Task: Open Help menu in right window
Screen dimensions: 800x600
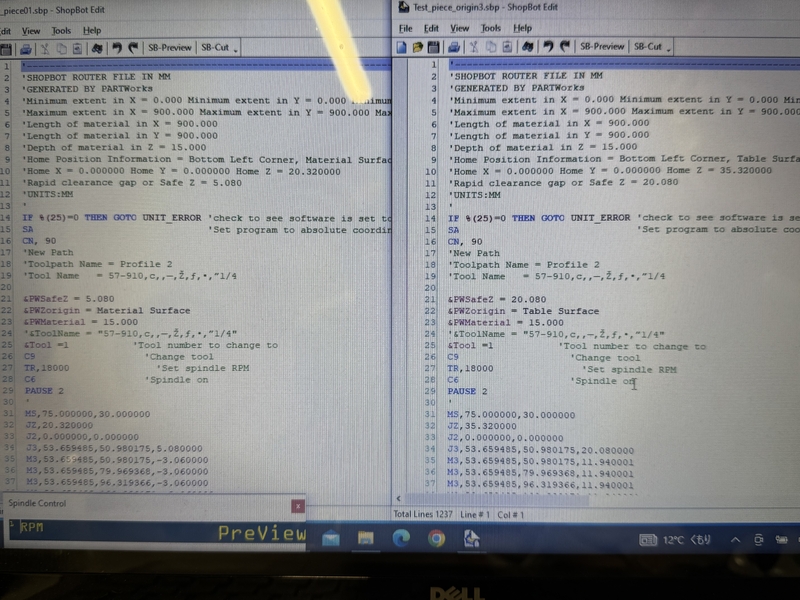Action: (522, 28)
